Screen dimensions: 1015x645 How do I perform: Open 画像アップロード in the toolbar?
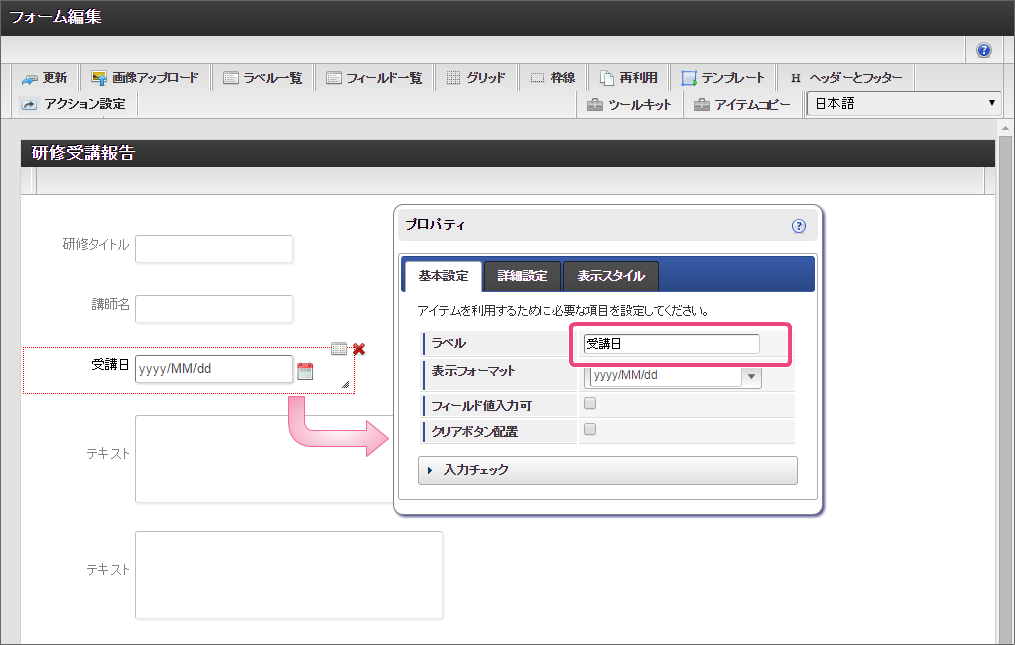click(x=145, y=78)
